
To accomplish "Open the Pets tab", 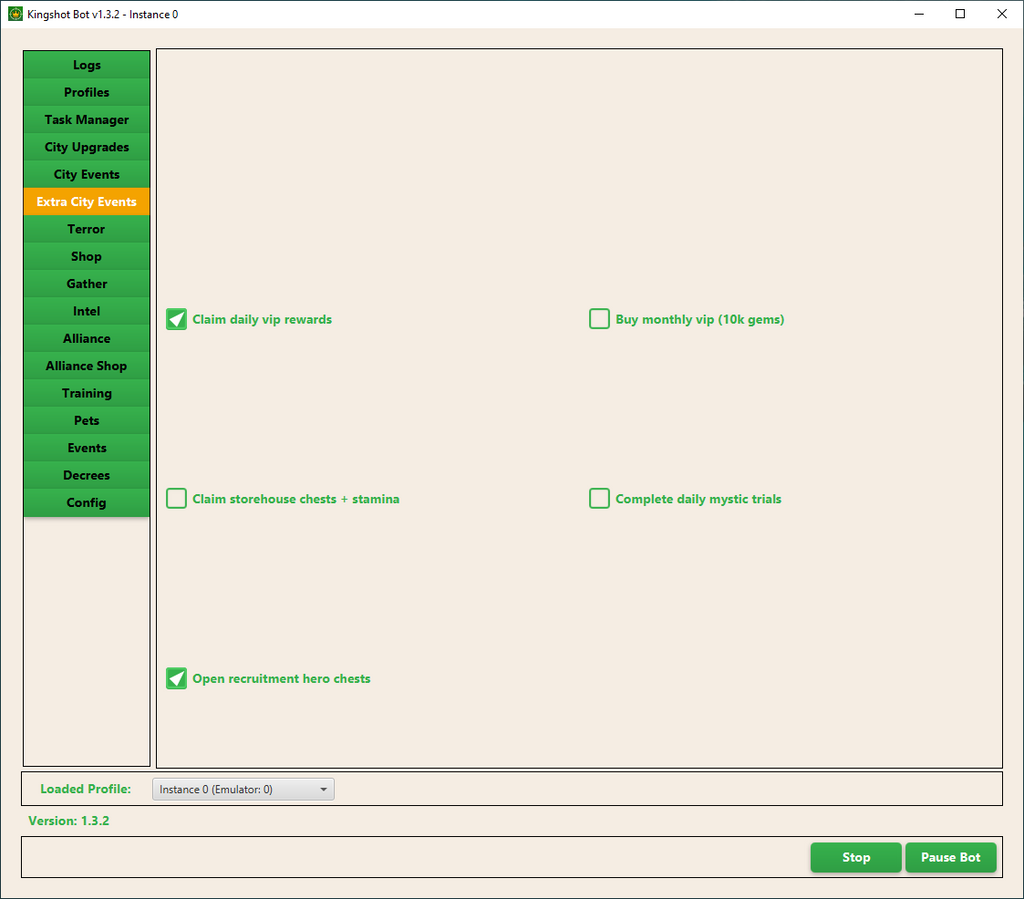I will [87, 421].
